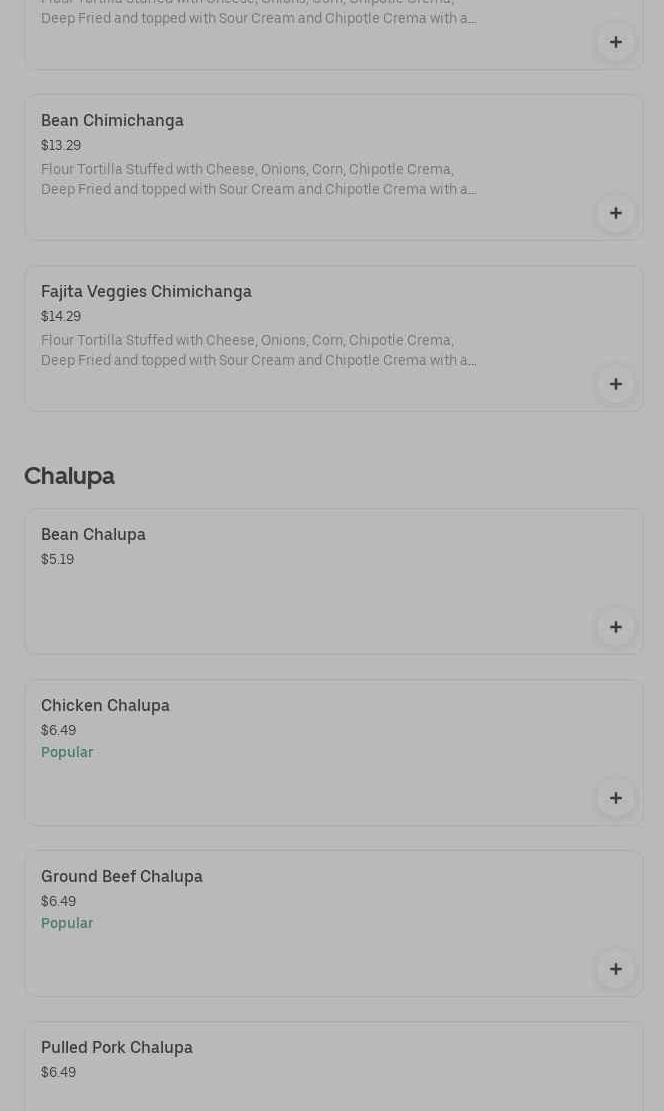Open the Pulled Pork Chalupa item
Image resolution: width=664 pixels, height=1111 pixels.
[116, 1048]
